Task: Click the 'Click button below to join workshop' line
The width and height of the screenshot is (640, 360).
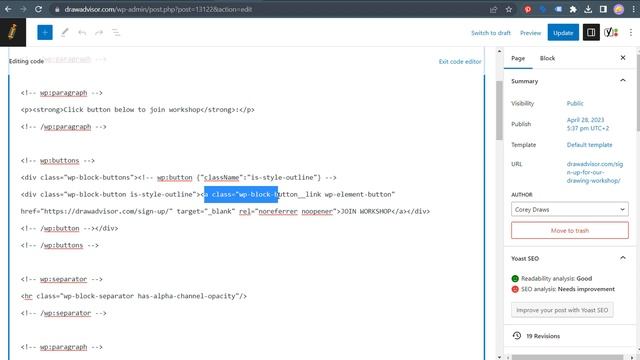Action: pos(138,110)
